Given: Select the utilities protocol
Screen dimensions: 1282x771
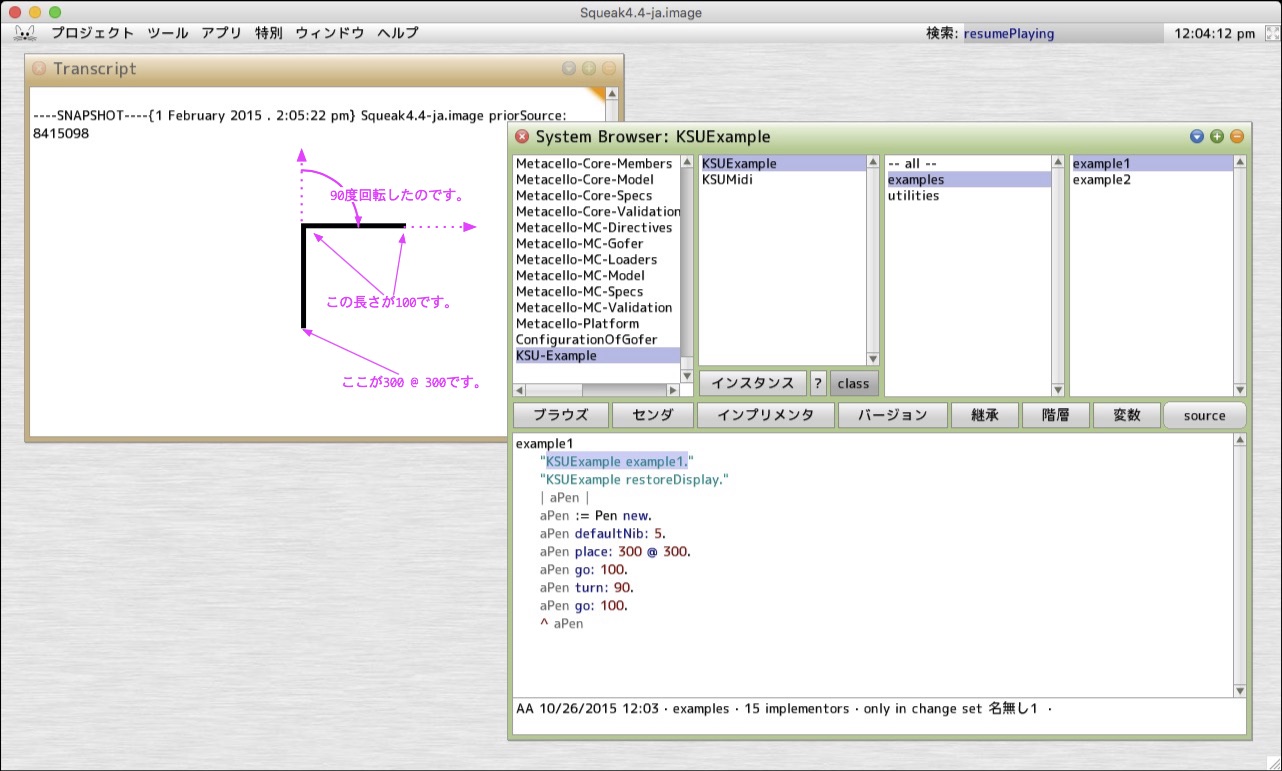Looking at the screenshot, I should tap(968, 196).
